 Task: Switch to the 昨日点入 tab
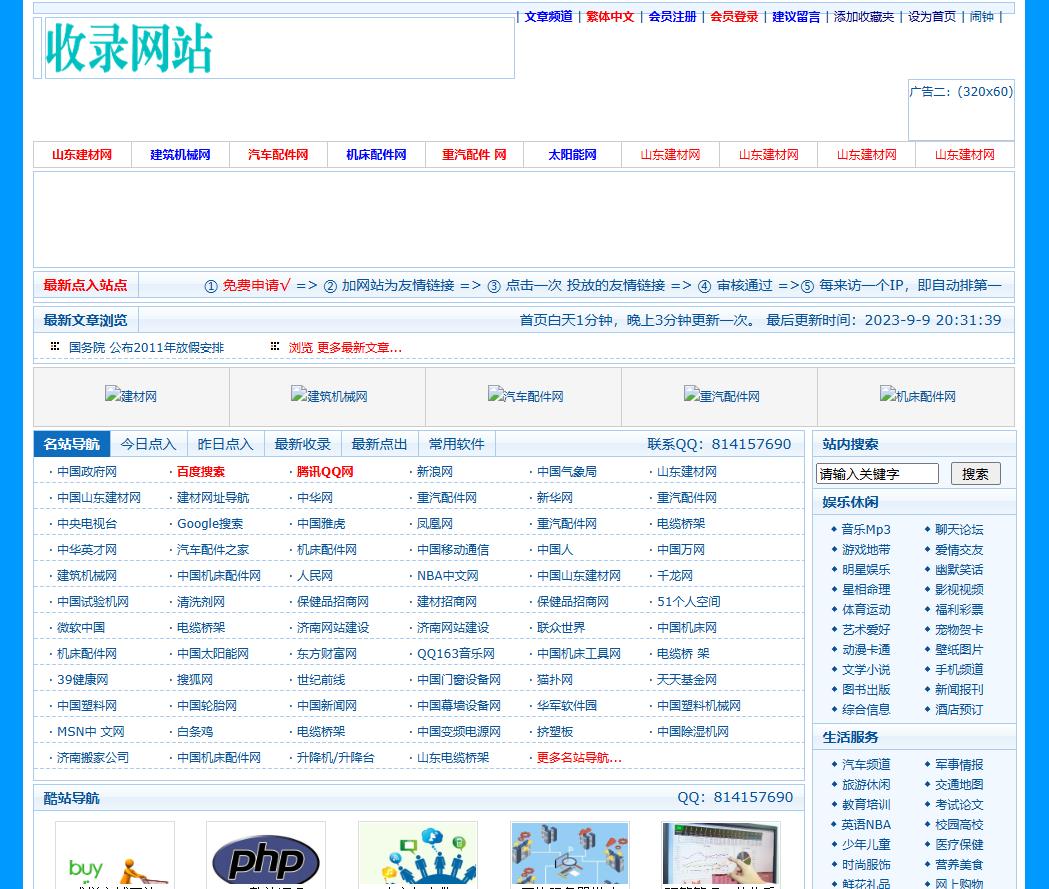225,444
